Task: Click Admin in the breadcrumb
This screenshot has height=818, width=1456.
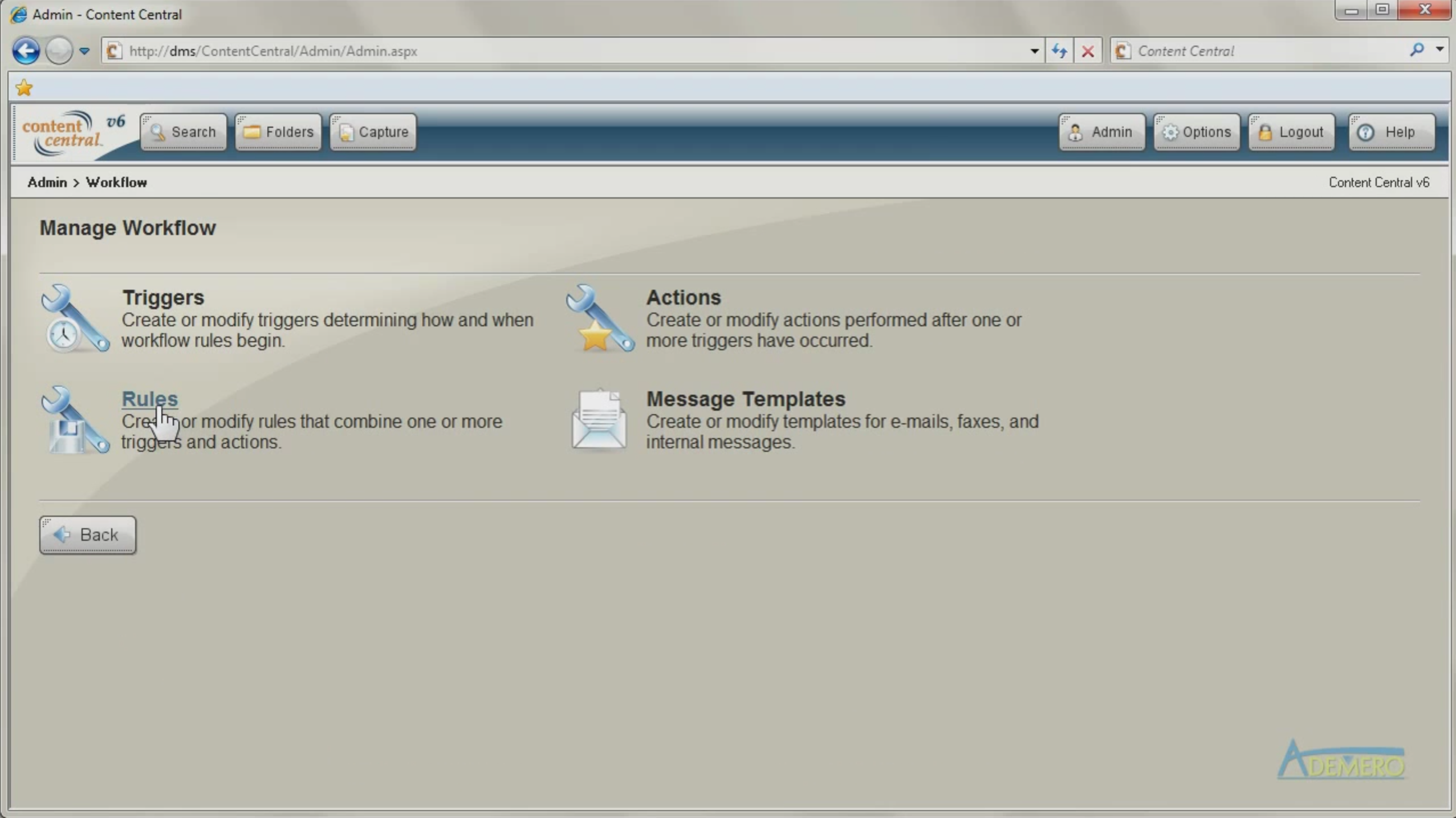Action: (47, 182)
